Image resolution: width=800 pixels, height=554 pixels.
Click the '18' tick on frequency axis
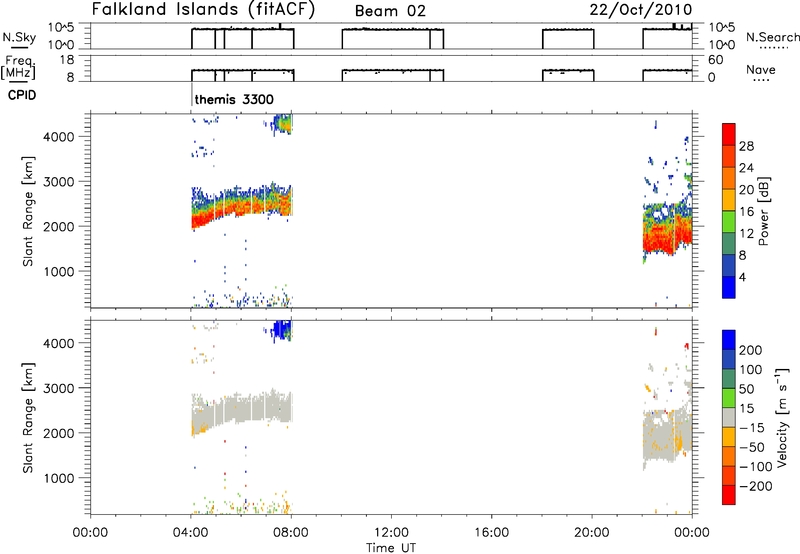(x=67, y=60)
